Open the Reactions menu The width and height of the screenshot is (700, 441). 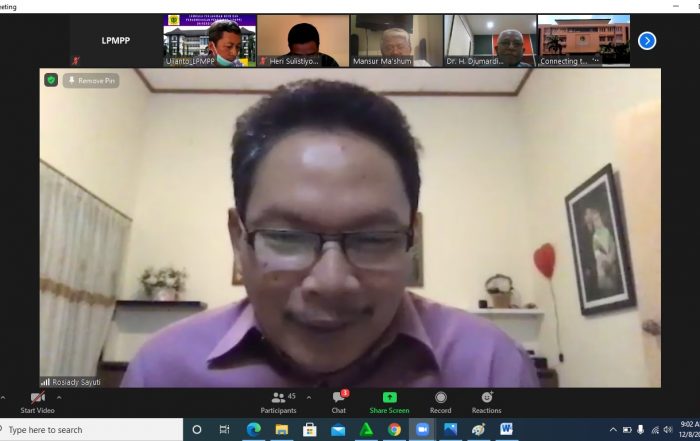(x=487, y=403)
